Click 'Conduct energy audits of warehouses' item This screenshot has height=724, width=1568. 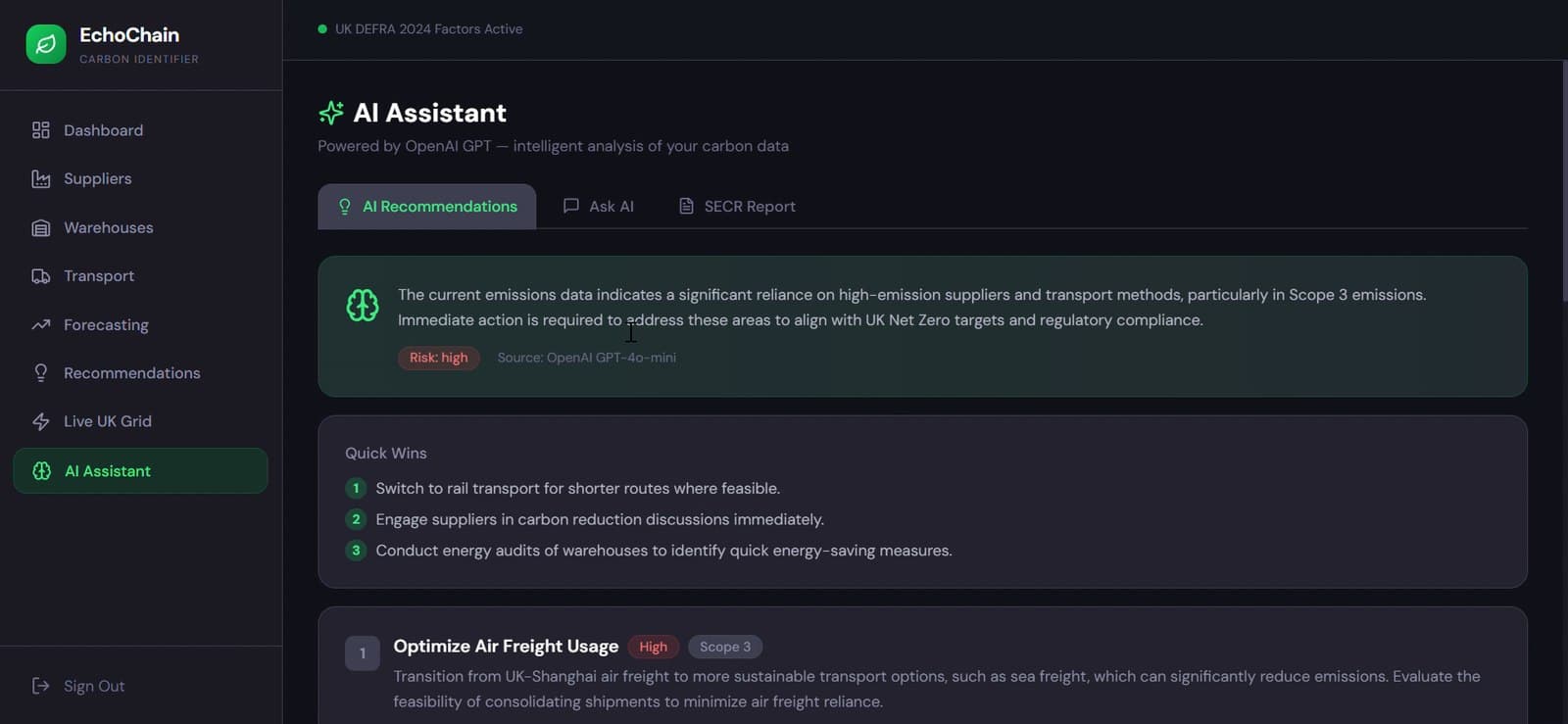[x=663, y=551]
